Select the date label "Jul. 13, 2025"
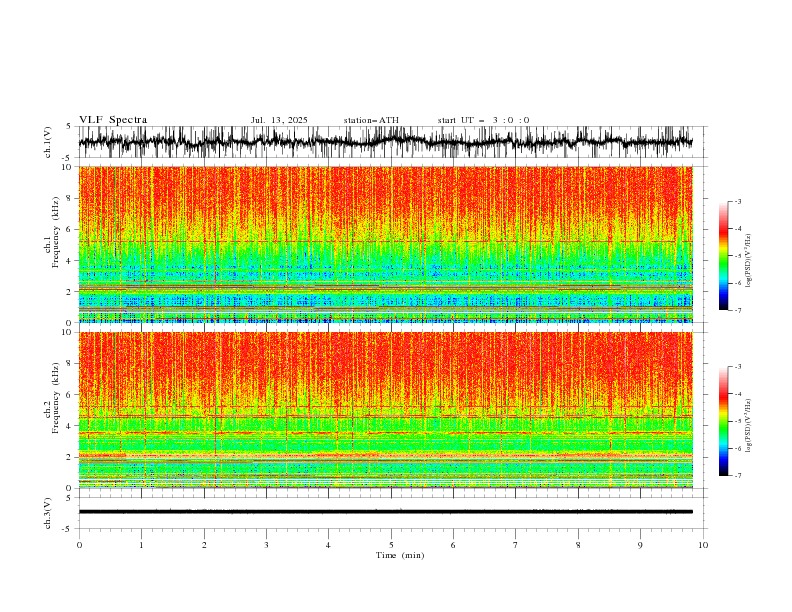Viewport: 792px width, 612px height. coord(279,120)
